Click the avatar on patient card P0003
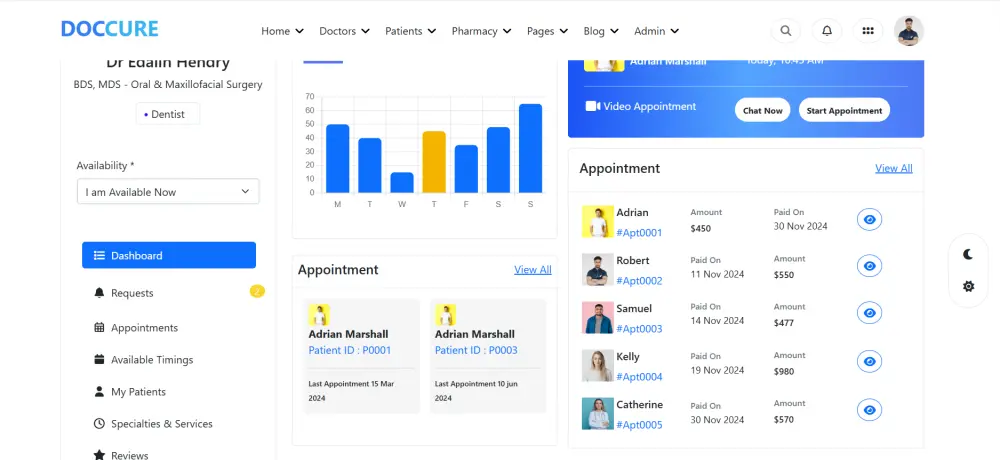This screenshot has width=1000, height=460. 445,315
